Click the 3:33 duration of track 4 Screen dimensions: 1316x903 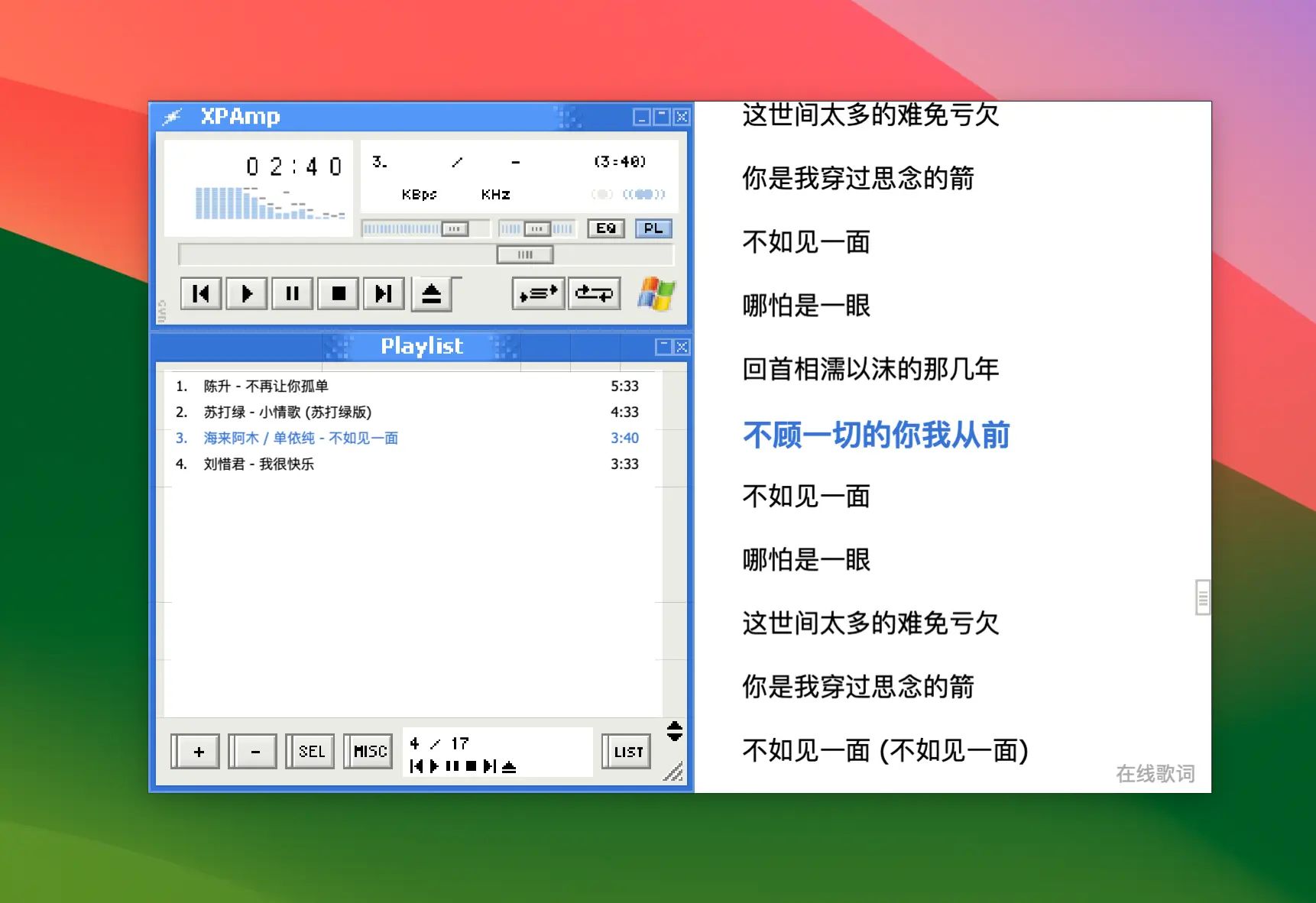624,464
